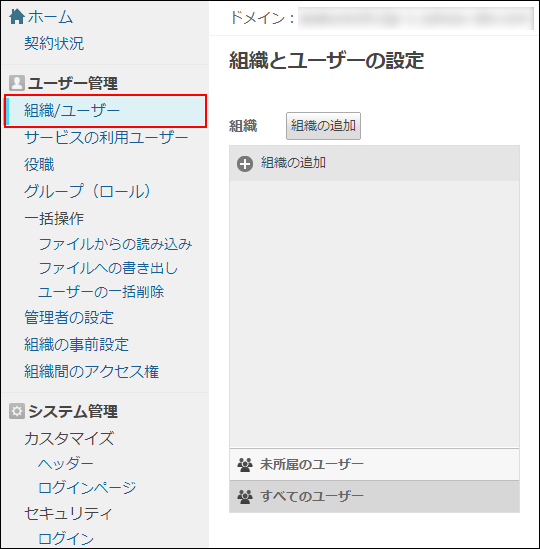
Task: Open ヘッダー customization
Action: 66,464
